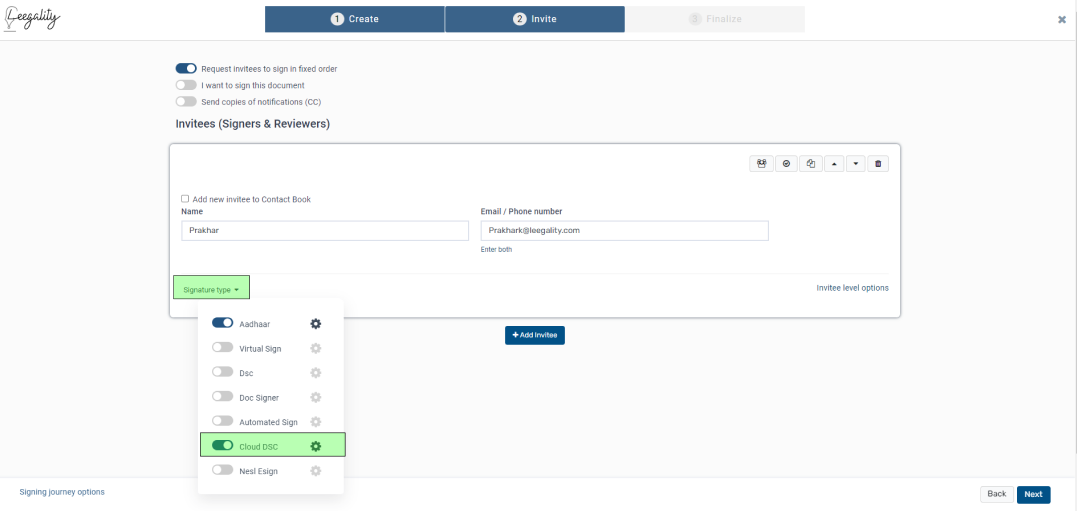Viewport: 1077px width, 511px height.
Task: Click the duplicate invitee copy icon
Action: tap(811, 163)
